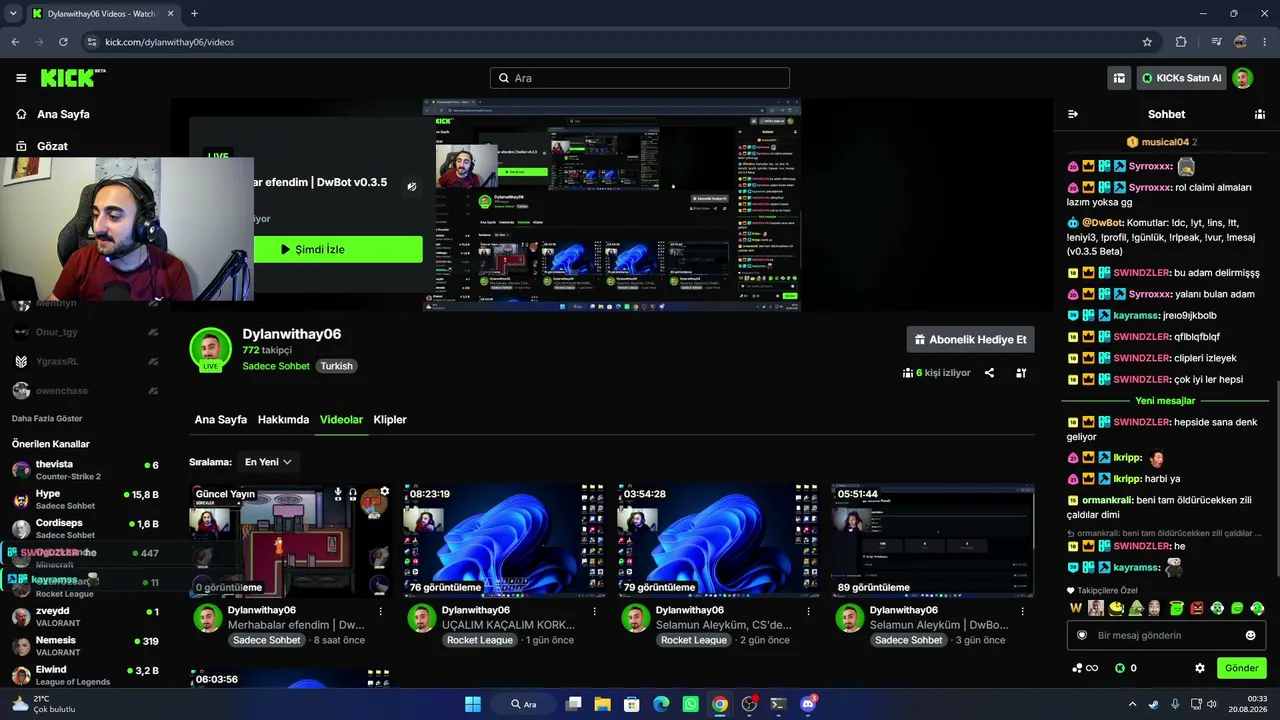Open Chrome extensions puzzle icon
Viewport: 1280px width, 720px height.
pos(1181,42)
